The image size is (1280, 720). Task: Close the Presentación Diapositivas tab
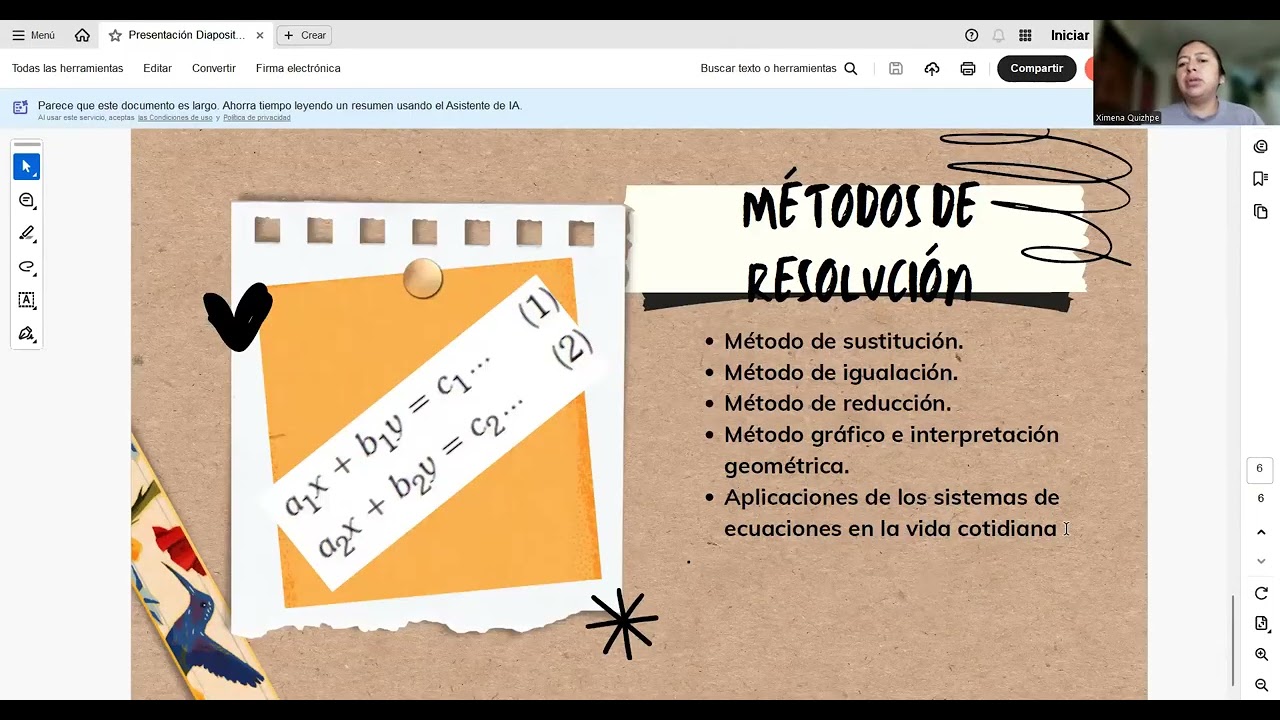point(260,35)
